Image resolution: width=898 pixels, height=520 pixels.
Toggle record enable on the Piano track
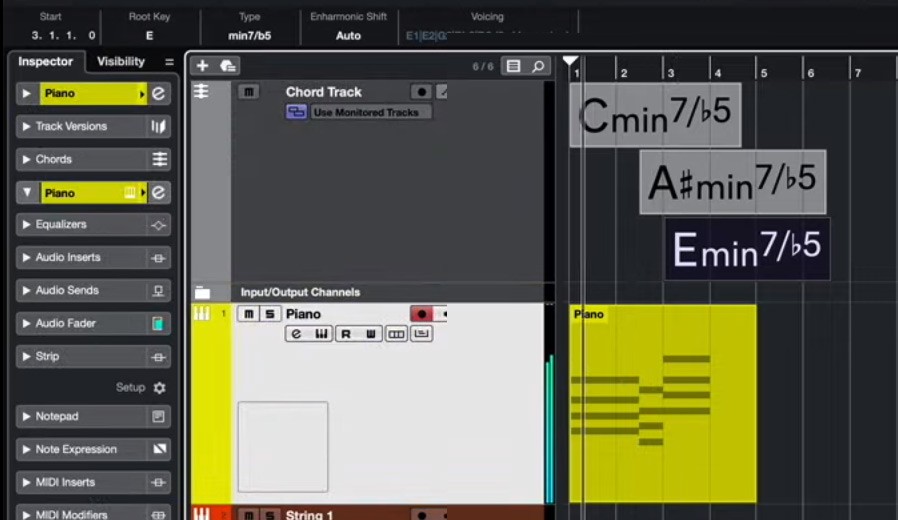(x=421, y=314)
